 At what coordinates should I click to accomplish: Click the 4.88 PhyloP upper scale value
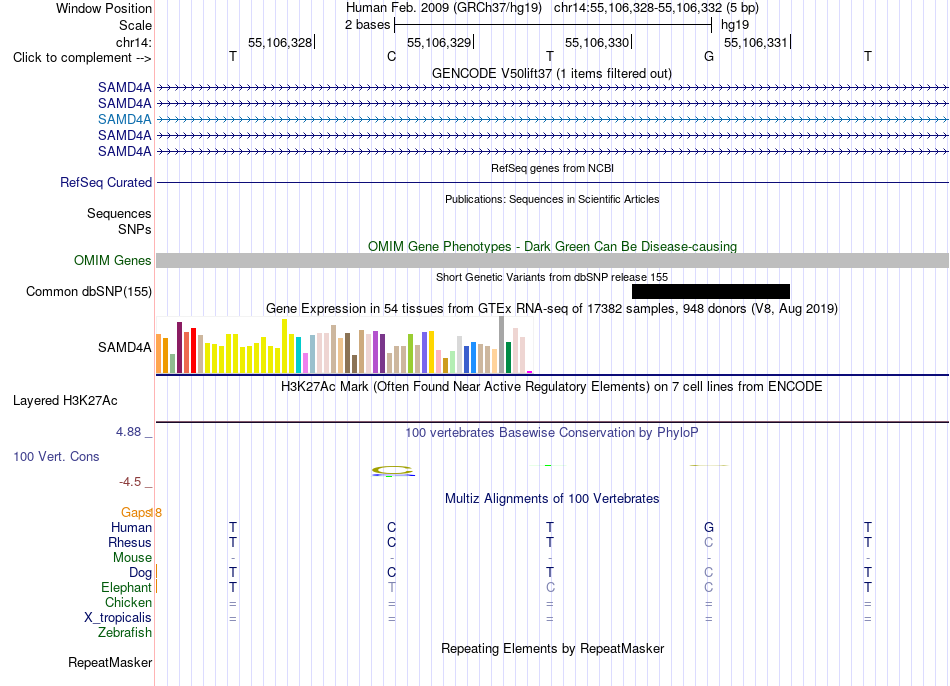click(128, 432)
